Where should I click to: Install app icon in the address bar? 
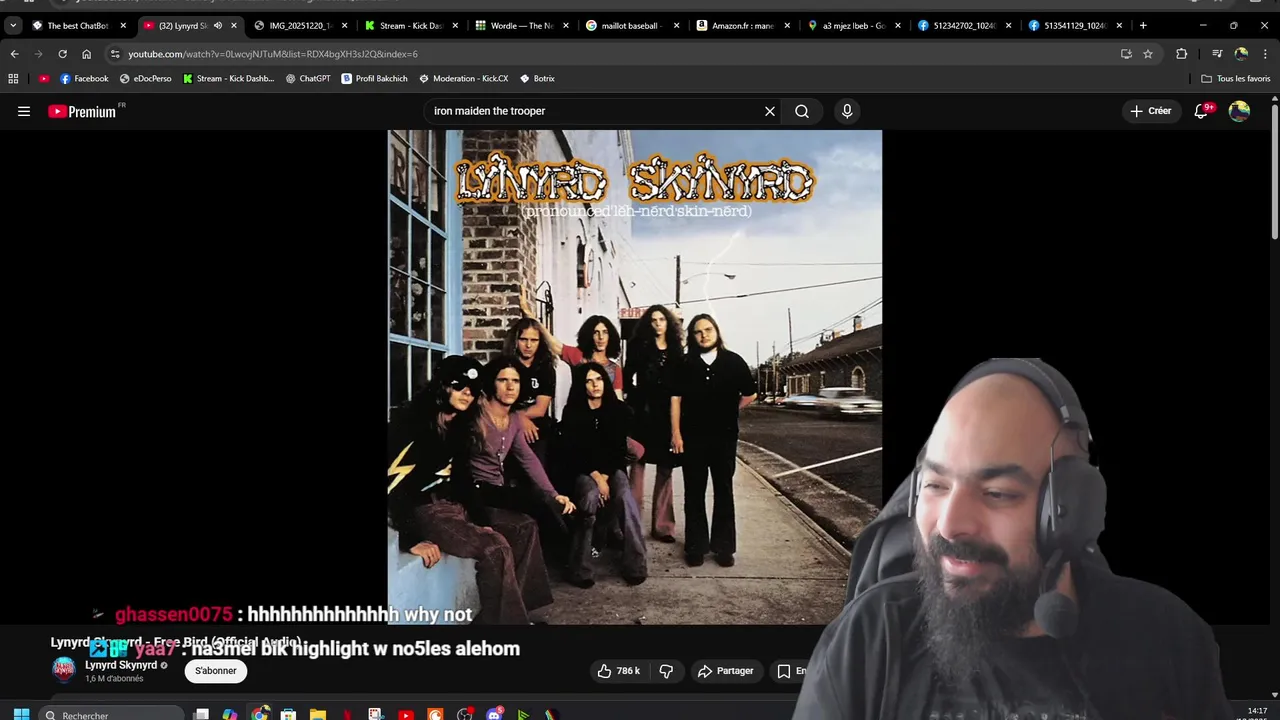(x=1126, y=54)
